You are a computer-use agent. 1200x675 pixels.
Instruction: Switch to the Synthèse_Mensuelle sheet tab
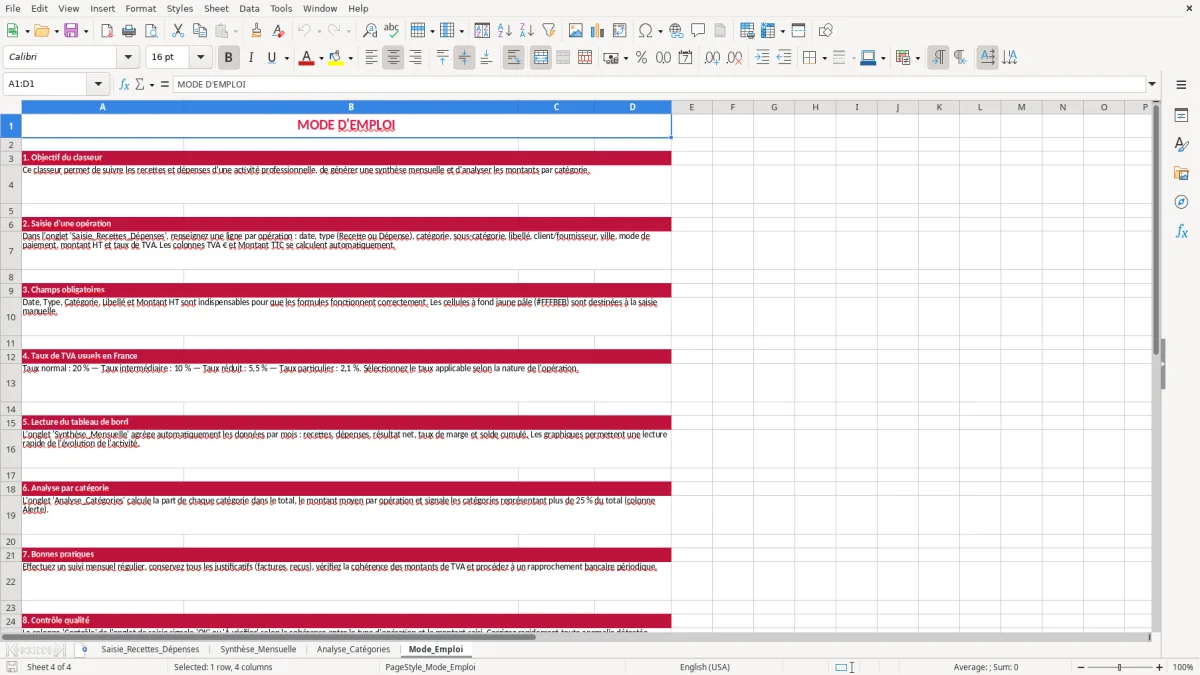click(258, 649)
